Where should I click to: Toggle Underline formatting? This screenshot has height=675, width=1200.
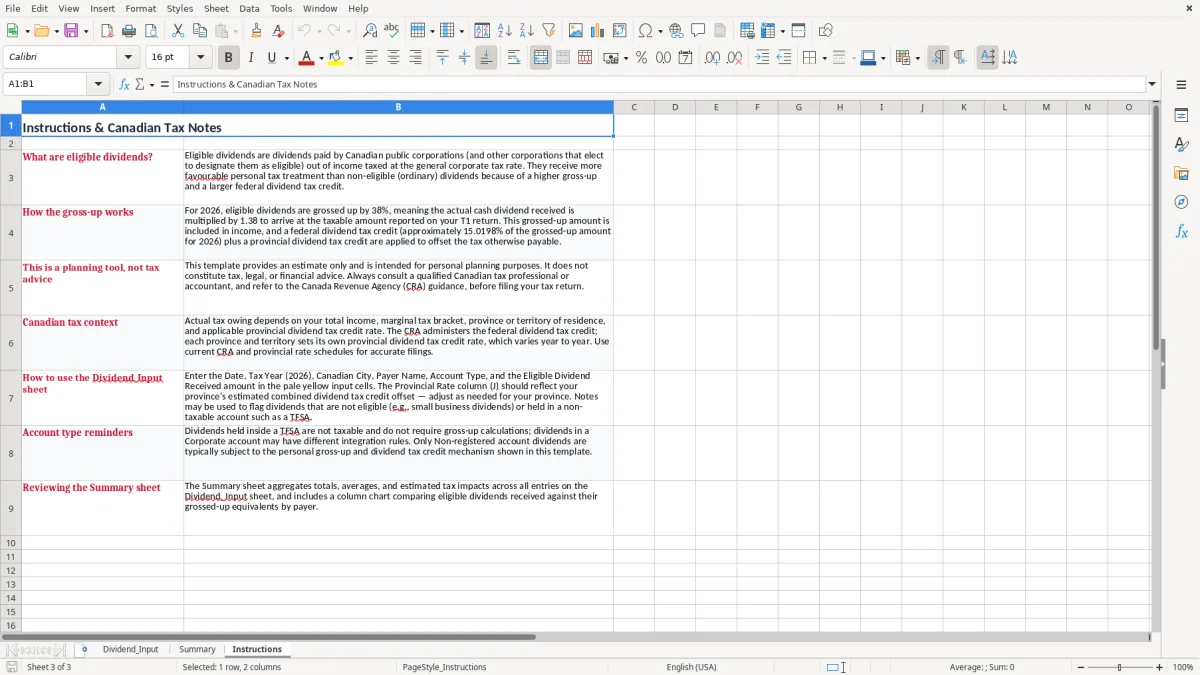tap(272, 58)
